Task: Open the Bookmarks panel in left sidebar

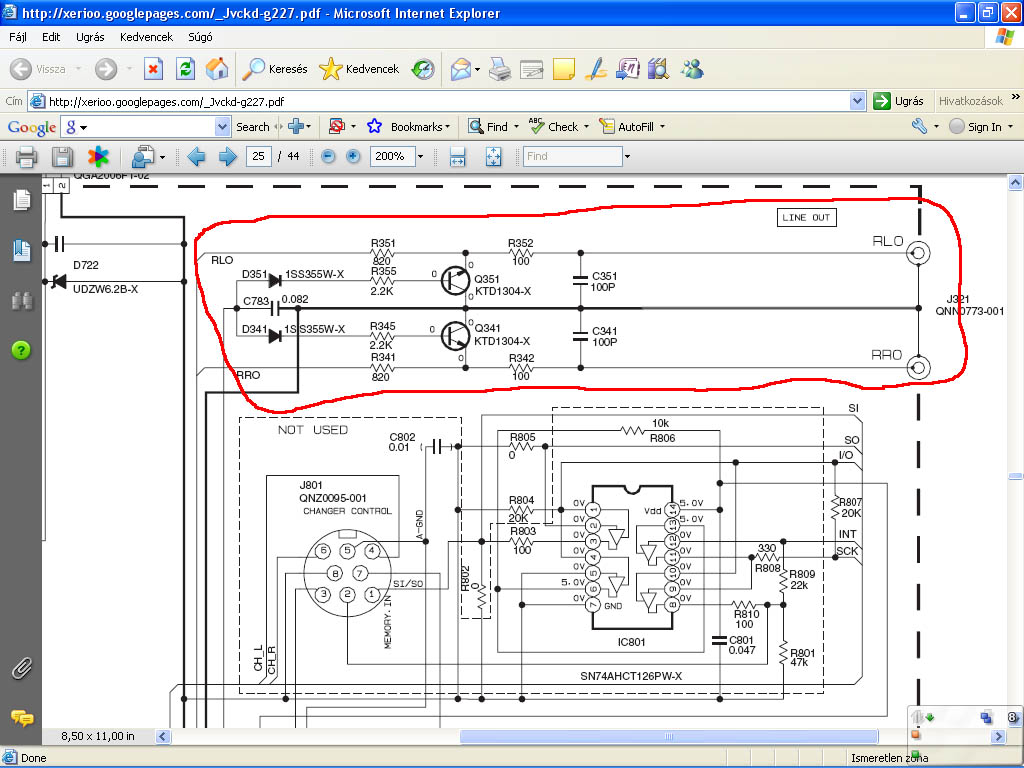Action: 21,250
